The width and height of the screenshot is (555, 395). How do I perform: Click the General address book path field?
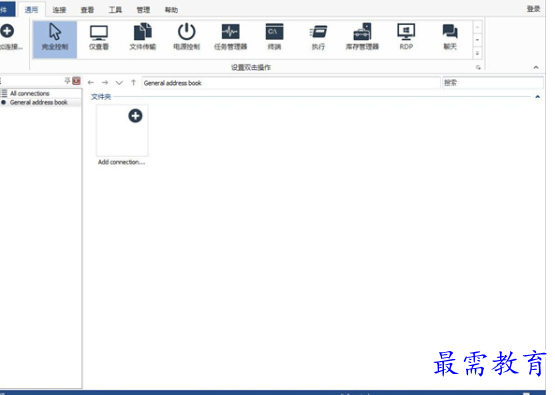click(x=291, y=83)
